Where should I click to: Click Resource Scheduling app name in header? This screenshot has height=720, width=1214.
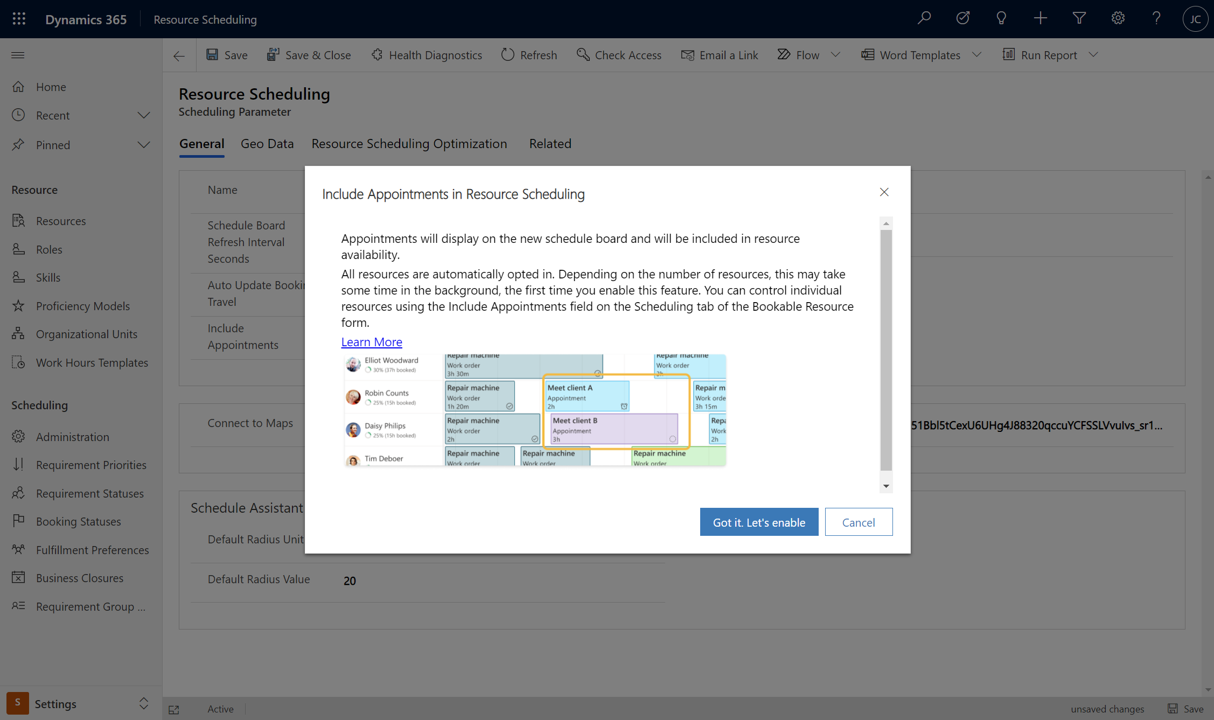pos(205,19)
